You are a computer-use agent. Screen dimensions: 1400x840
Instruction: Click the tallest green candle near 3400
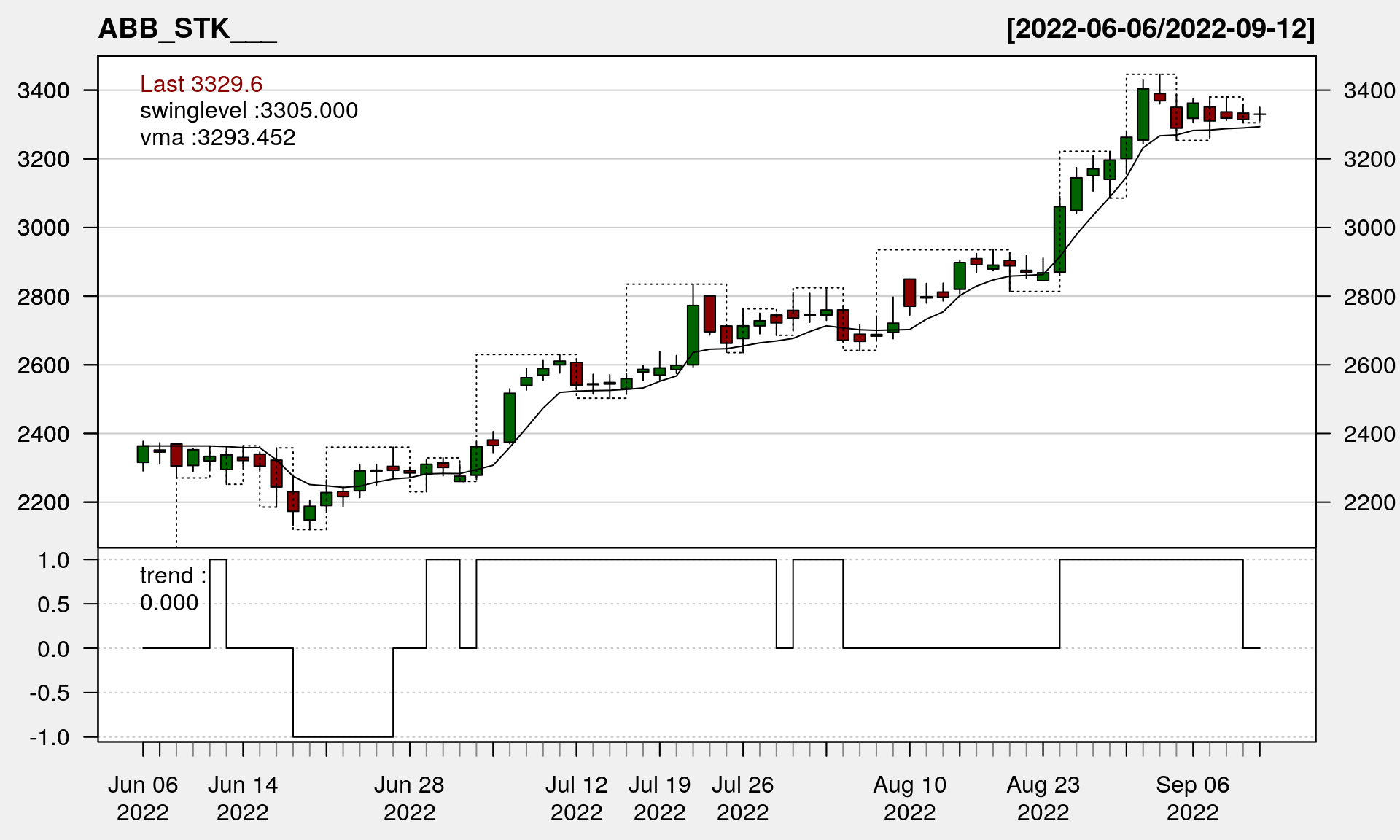pos(1143,114)
